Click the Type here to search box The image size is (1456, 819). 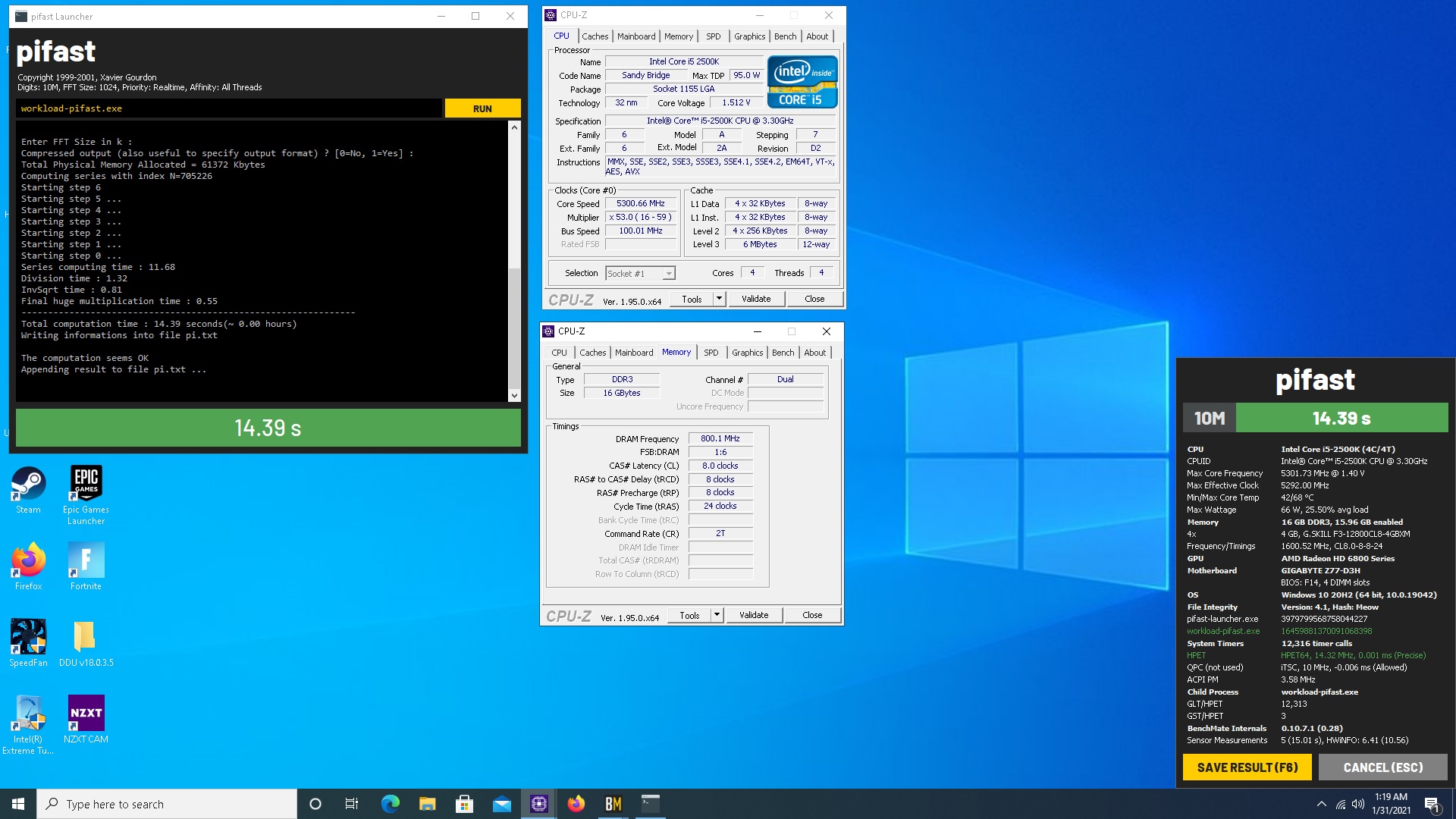coord(167,804)
